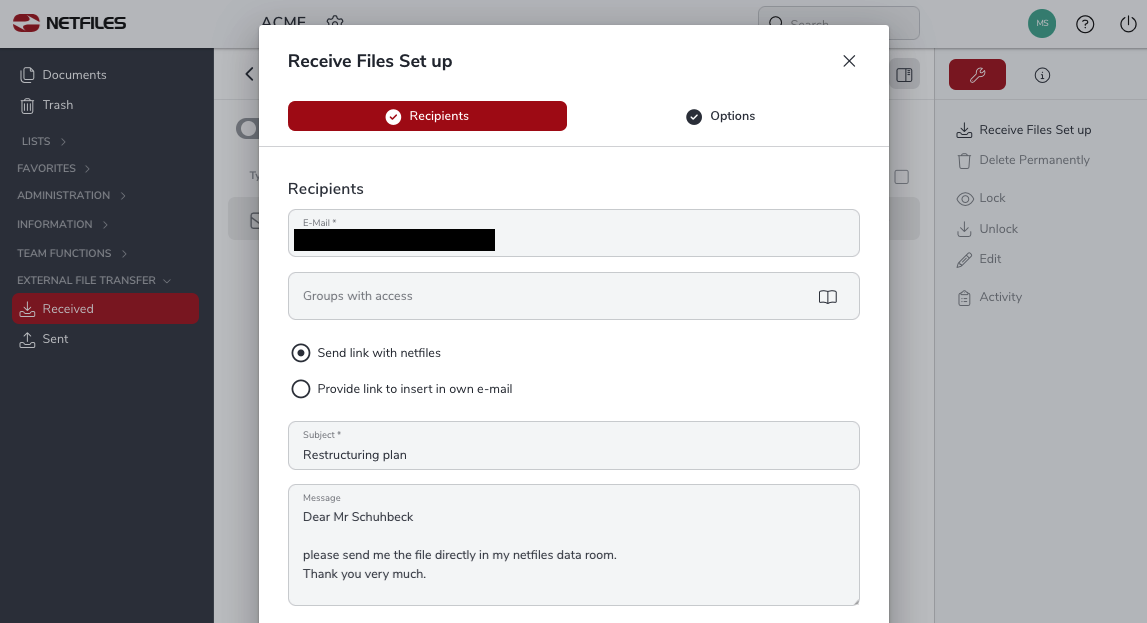Select Send link with netfiles option
Image resolution: width=1147 pixels, height=623 pixels.
pyautogui.click(x=301, y=353)
